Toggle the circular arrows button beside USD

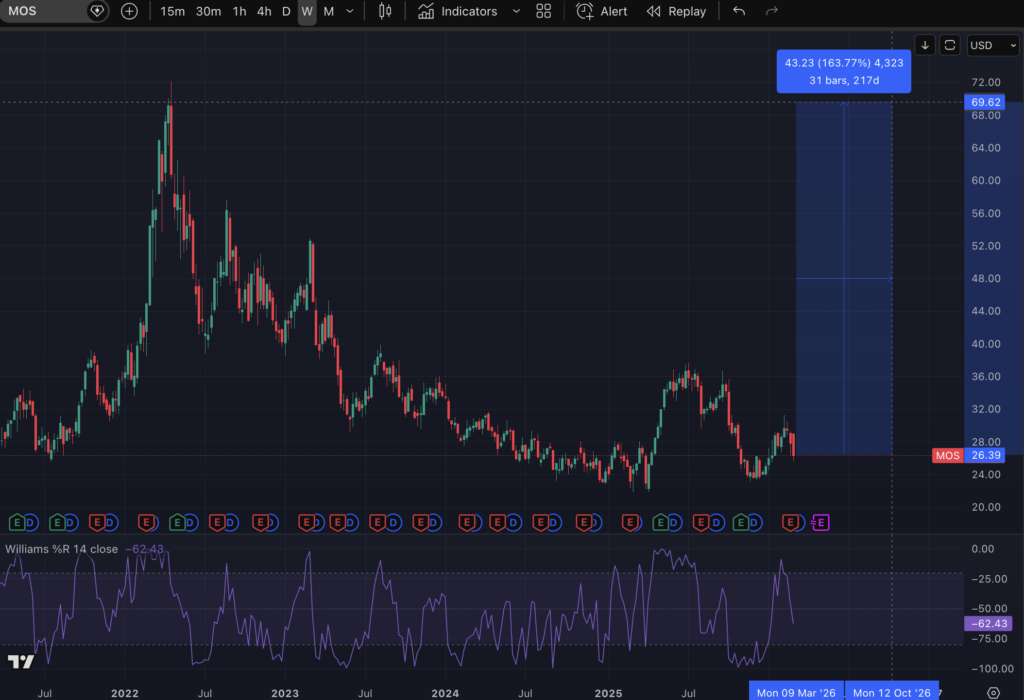pos(950,45)
